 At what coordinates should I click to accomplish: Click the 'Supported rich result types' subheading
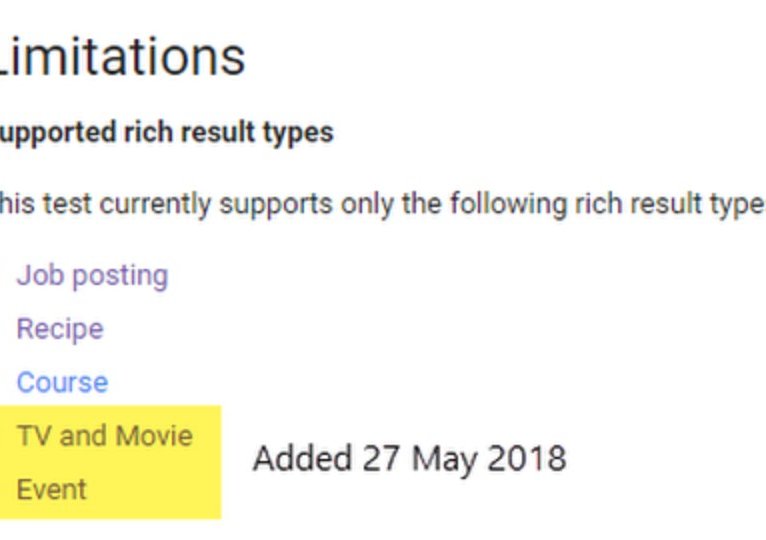click(166, 132)
